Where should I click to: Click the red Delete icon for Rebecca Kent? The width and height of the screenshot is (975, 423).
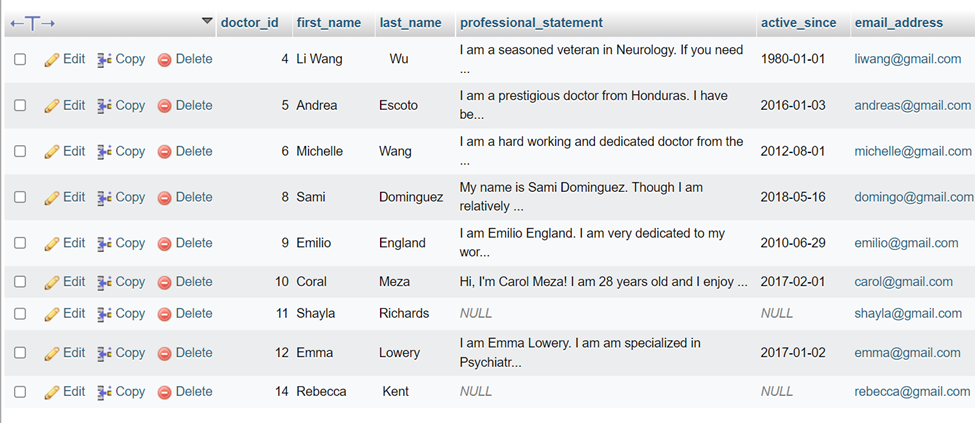coord(164,393)
